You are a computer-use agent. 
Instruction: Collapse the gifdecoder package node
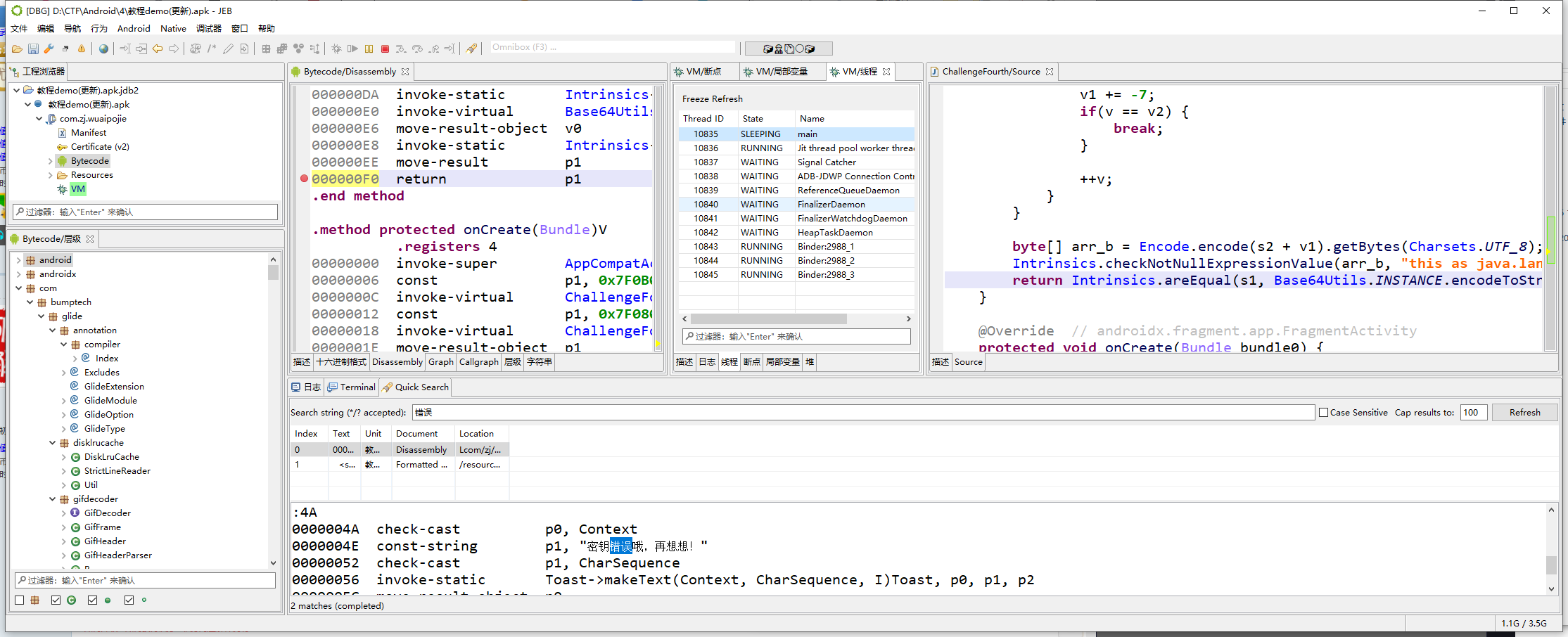tap(53, 499)
